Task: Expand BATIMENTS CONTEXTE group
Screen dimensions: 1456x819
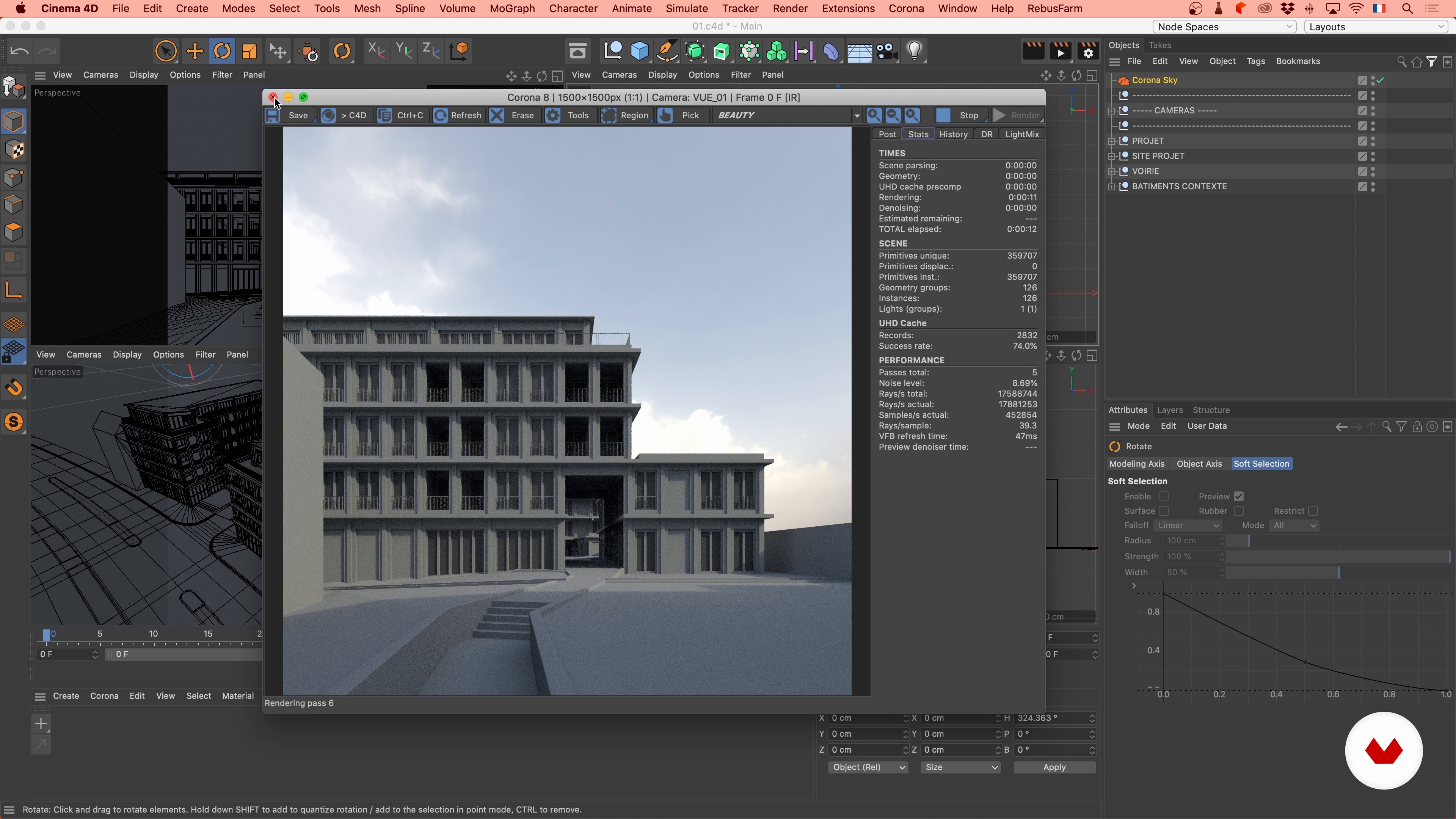Action: [x=1112, y=187]
